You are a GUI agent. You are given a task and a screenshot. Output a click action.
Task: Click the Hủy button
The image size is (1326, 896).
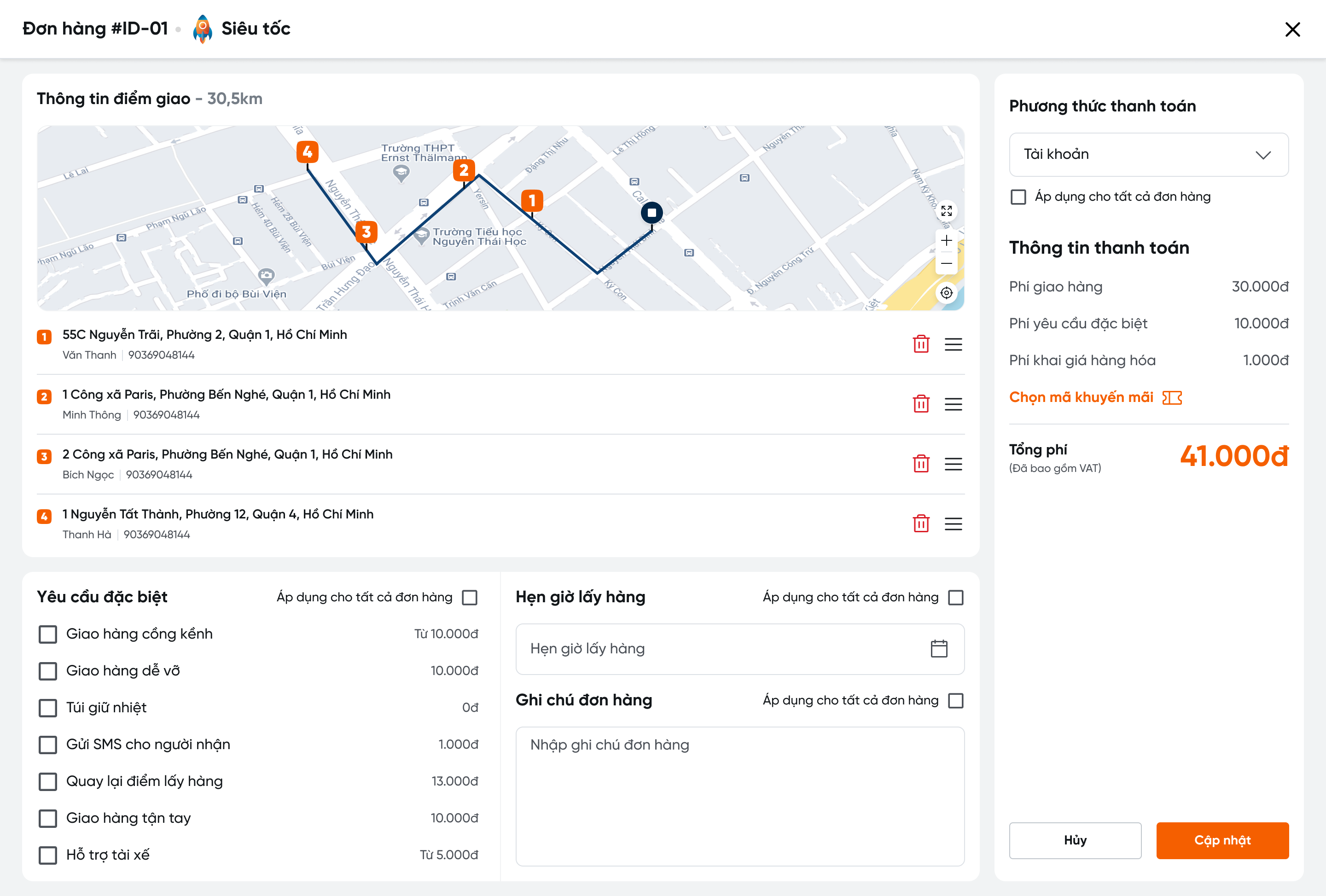coord(1074,840)
